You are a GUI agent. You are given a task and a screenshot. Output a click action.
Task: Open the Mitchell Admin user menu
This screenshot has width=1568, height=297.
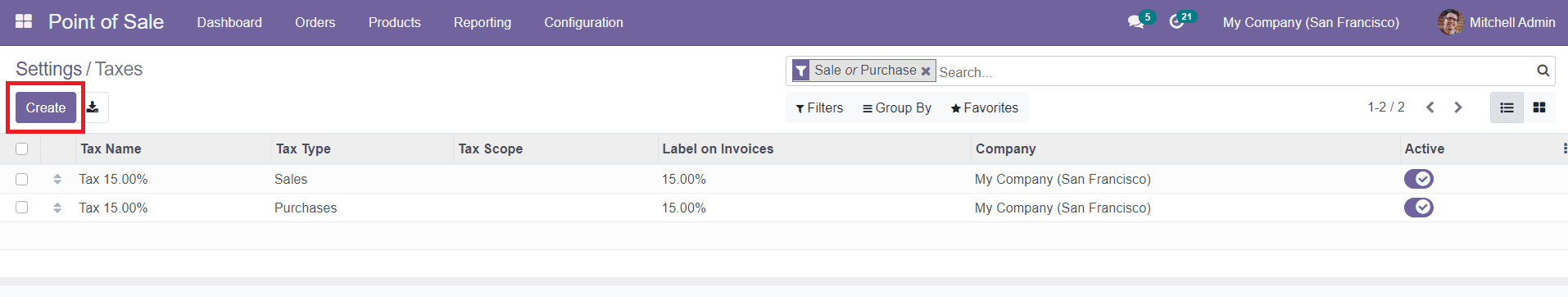(1497, 22)
